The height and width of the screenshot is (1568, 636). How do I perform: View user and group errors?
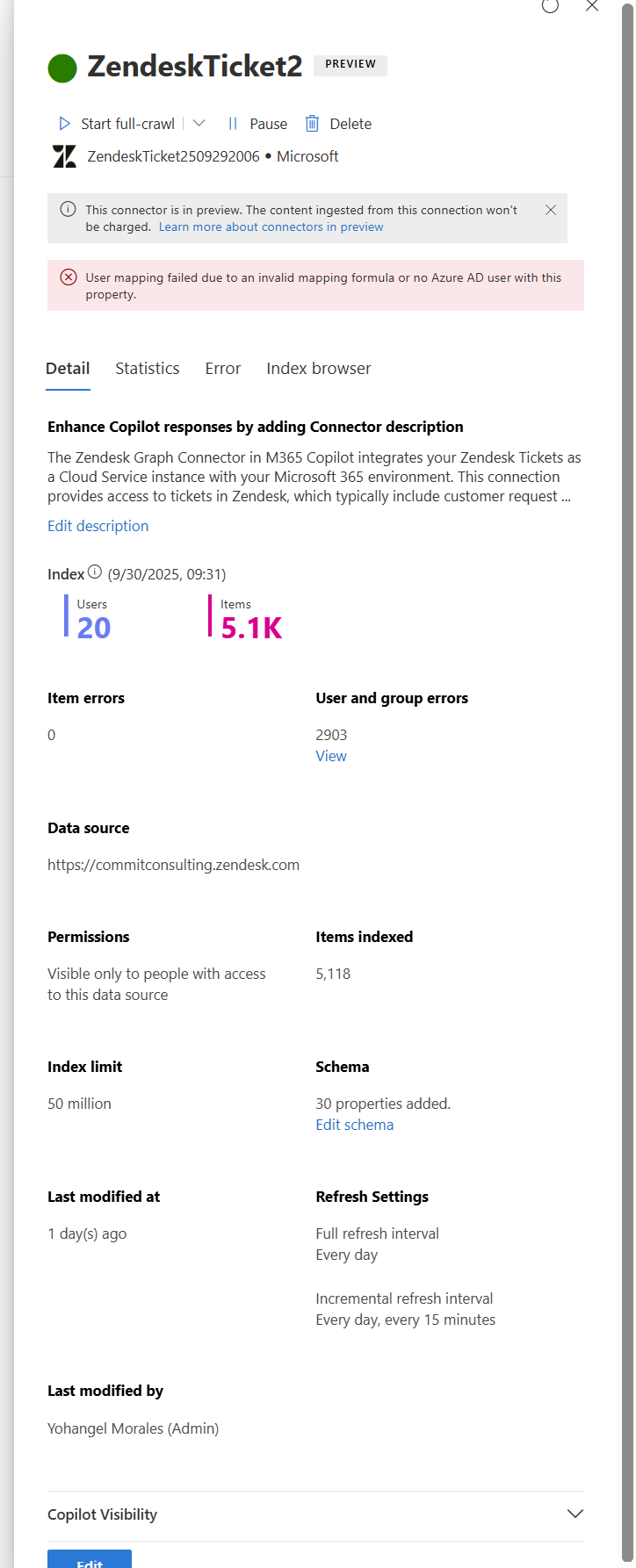(x=331, y=756)
